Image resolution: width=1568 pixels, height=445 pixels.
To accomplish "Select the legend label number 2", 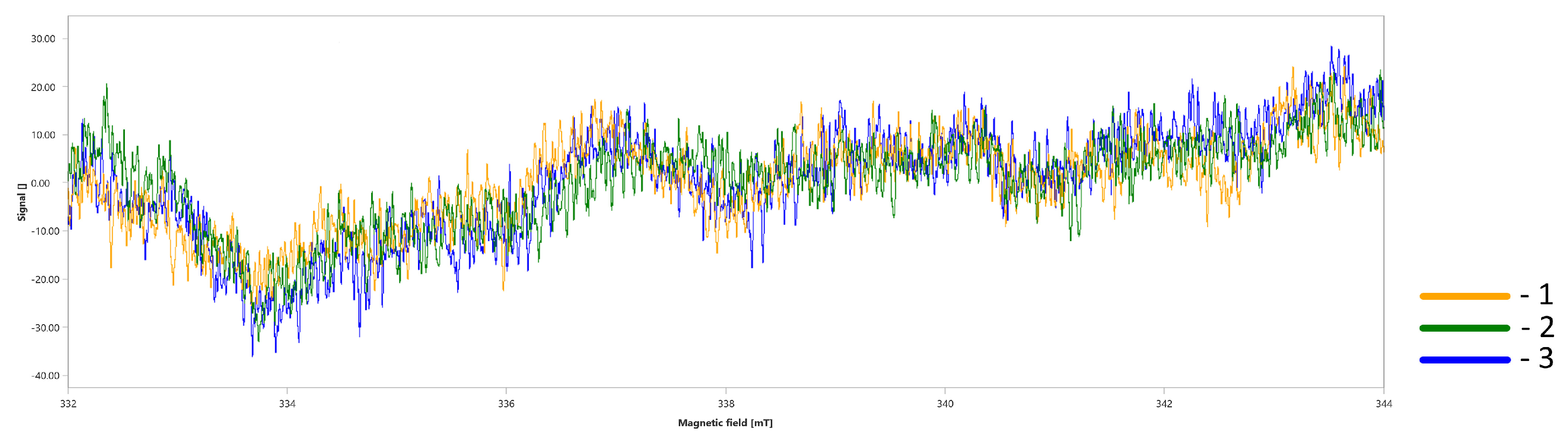I will pos(1547,327).
